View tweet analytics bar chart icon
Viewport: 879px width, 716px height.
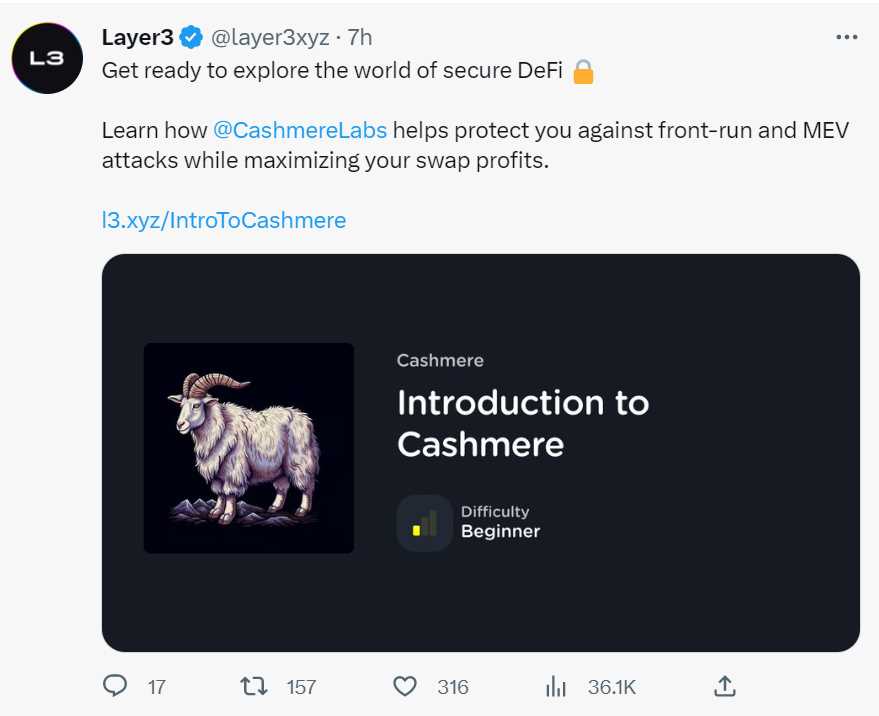[x=556, y=686]
